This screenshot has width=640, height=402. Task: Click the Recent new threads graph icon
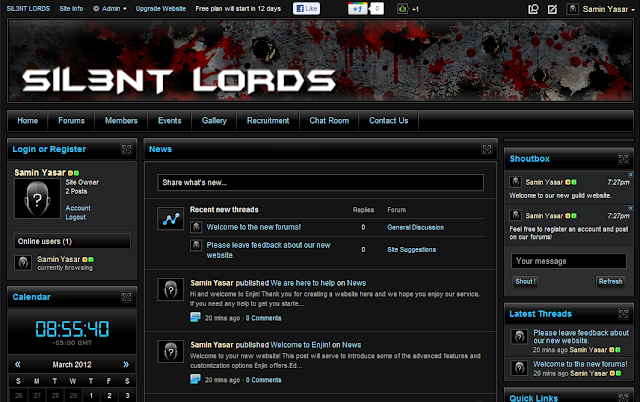[x=171, y=219]
